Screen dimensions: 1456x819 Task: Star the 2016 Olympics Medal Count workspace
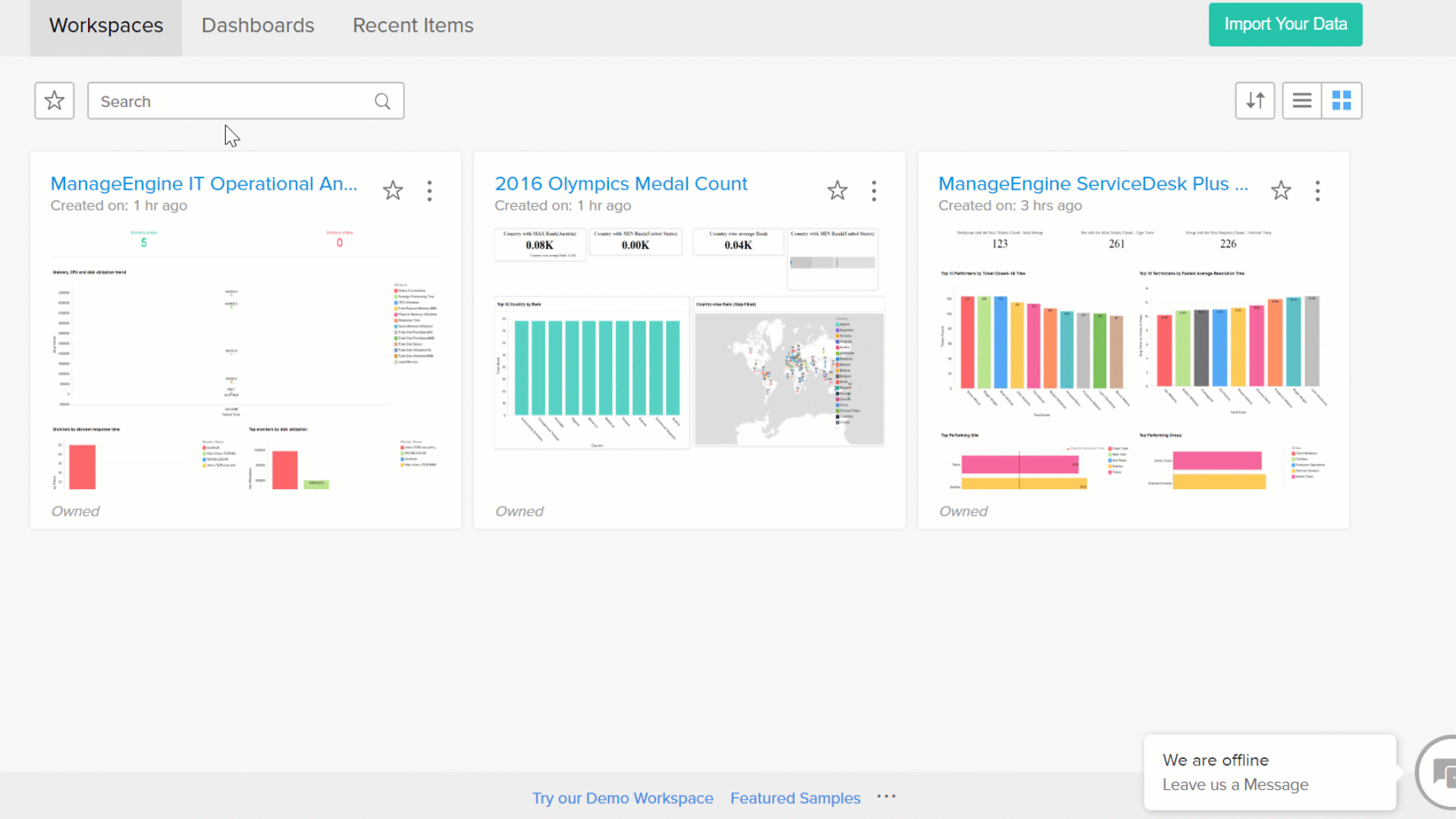coord(837,190)
